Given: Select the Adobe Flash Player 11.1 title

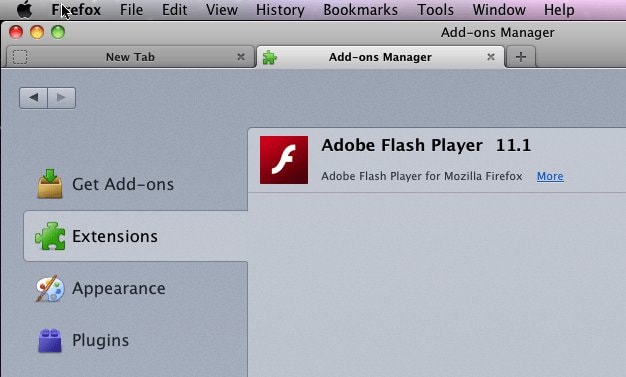Looking at the screenshot, I should pos(426,145).
